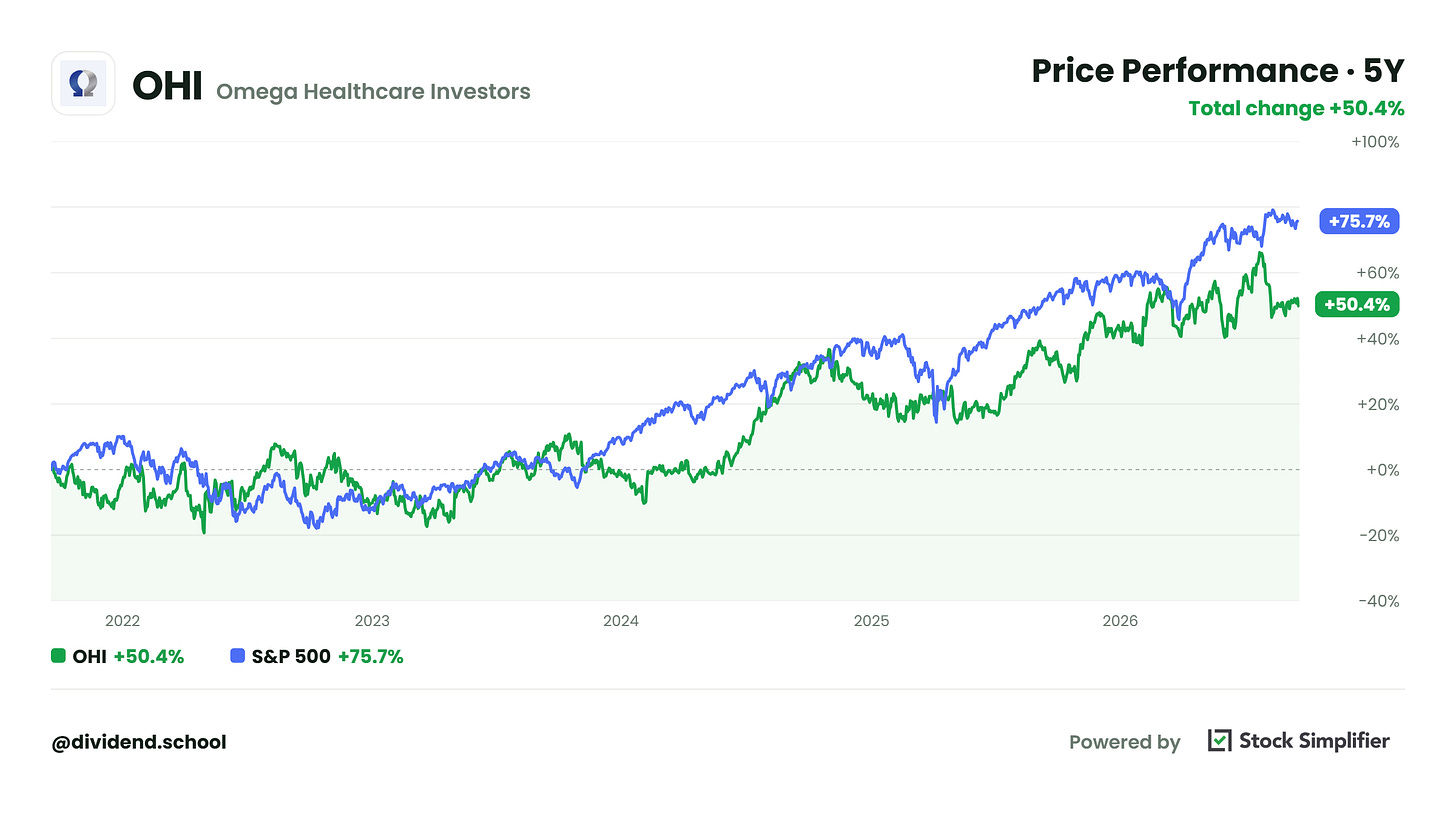Click the green OHI legend color square
This screenshot has height=819, width=1456.
point(58,656)
